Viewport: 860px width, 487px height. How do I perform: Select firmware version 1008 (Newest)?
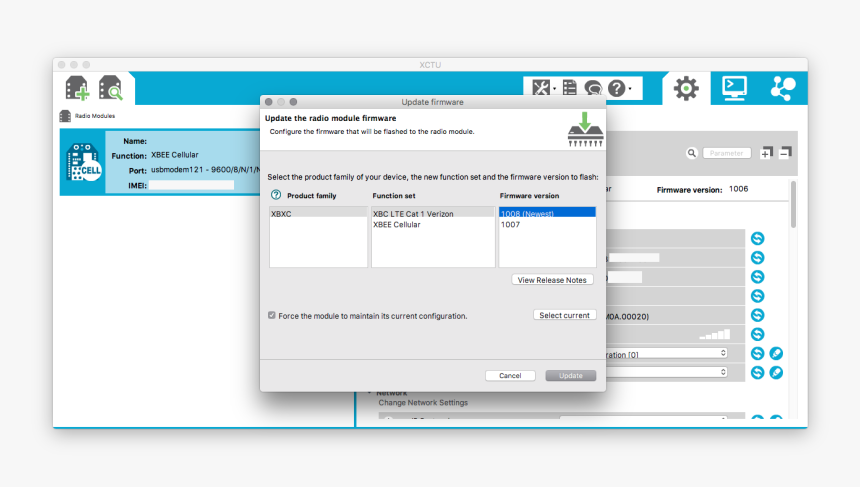click(547, 213)
